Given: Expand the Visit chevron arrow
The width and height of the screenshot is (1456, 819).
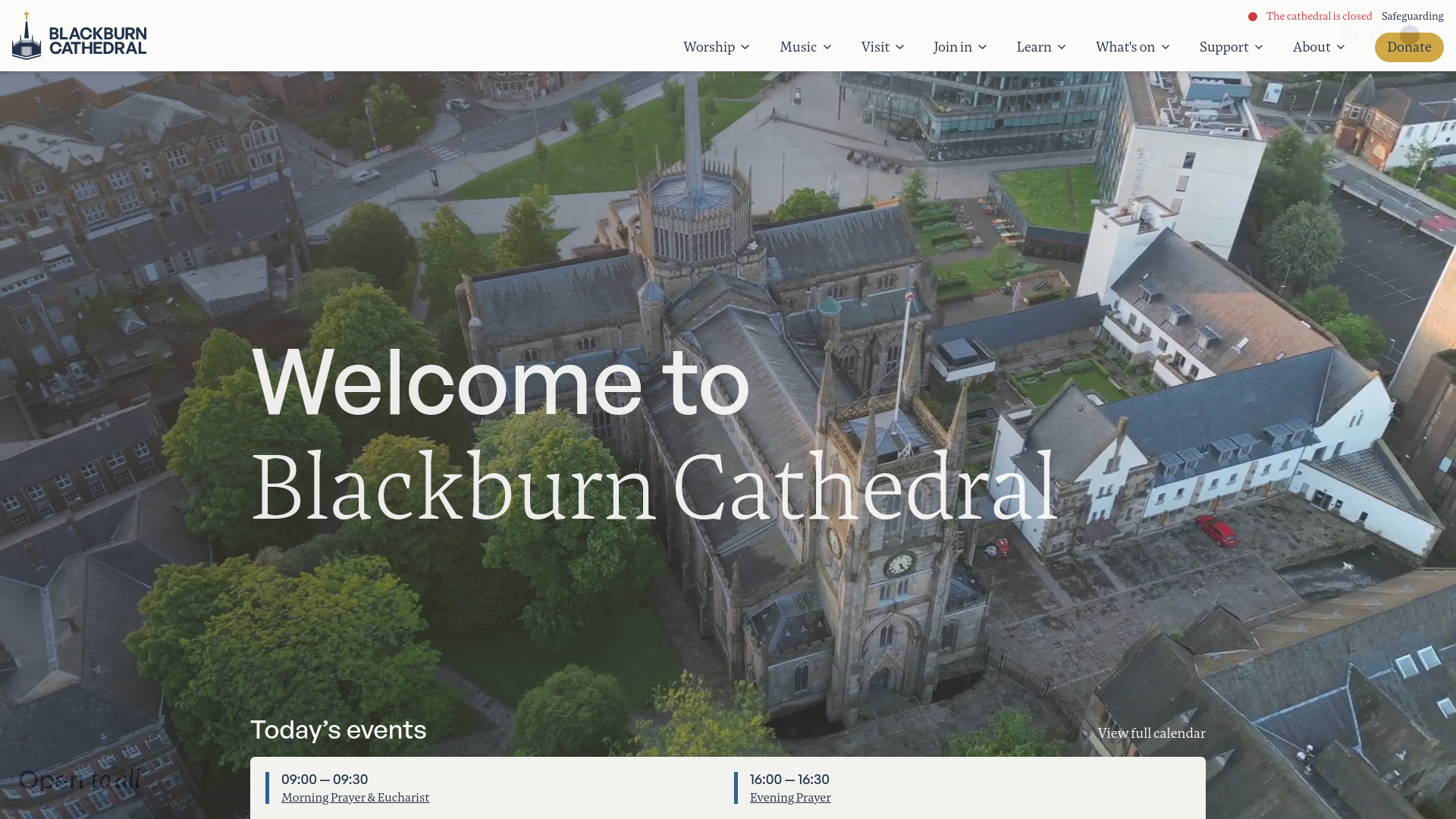Looking at the screenshot, I should point(900,47).
